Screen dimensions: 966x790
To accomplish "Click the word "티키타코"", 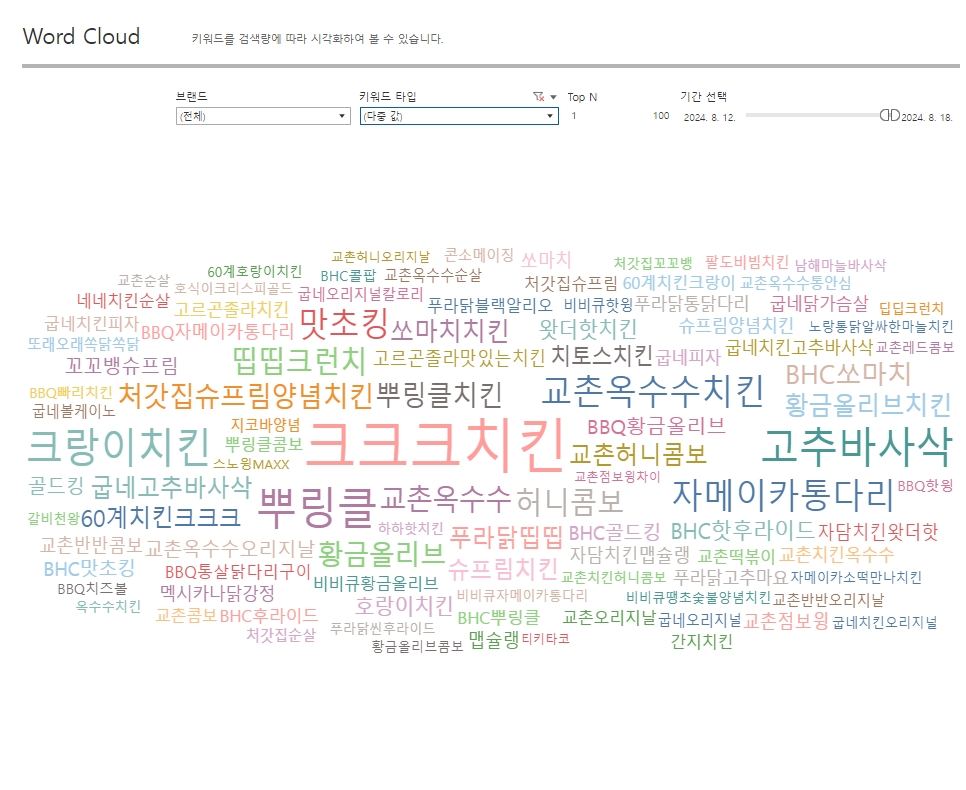I will click(x=546, y=638).
